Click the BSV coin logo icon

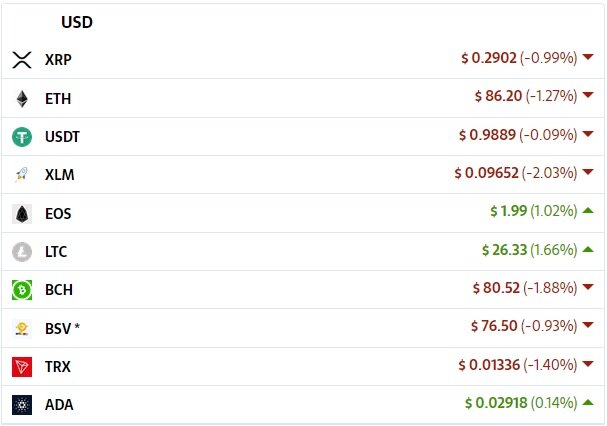[x=22, y=328]
